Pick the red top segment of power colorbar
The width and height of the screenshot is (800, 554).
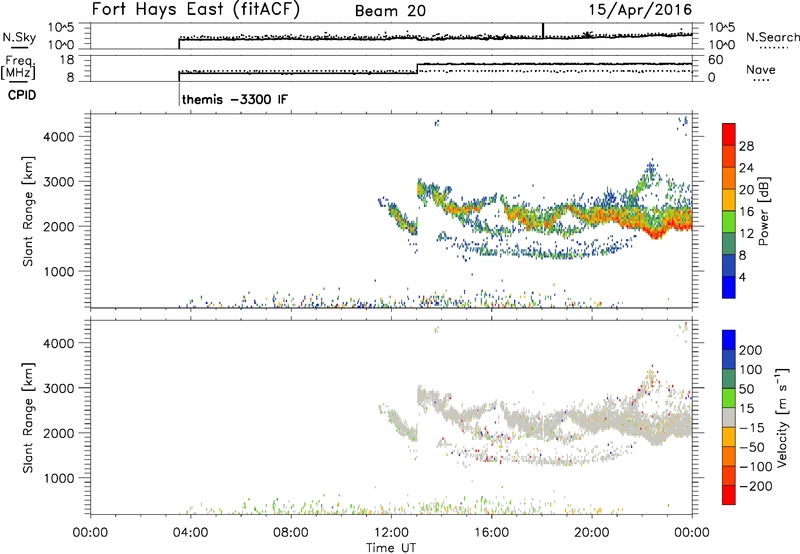click(729, 134)
